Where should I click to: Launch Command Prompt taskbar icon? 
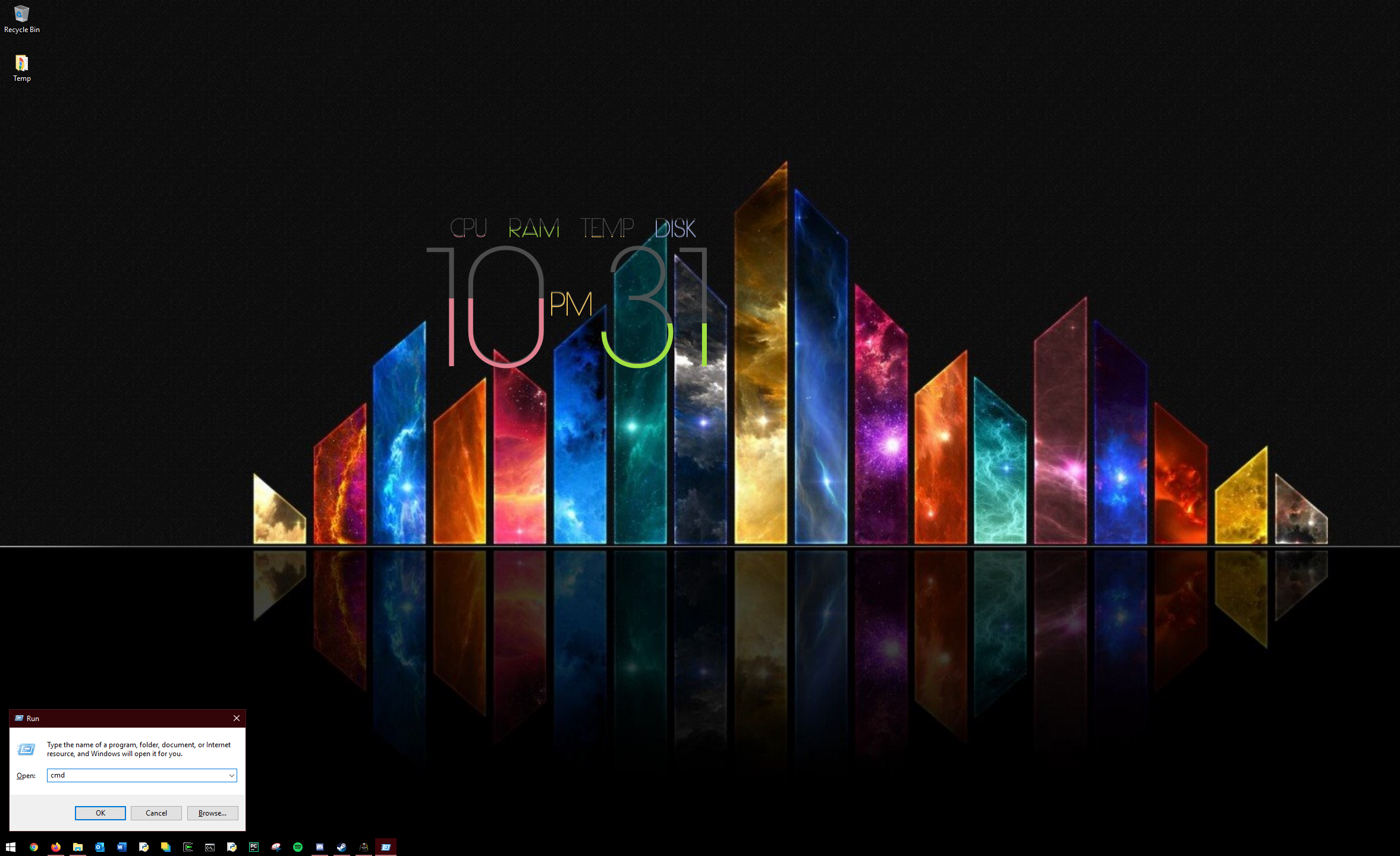(210, 847)
